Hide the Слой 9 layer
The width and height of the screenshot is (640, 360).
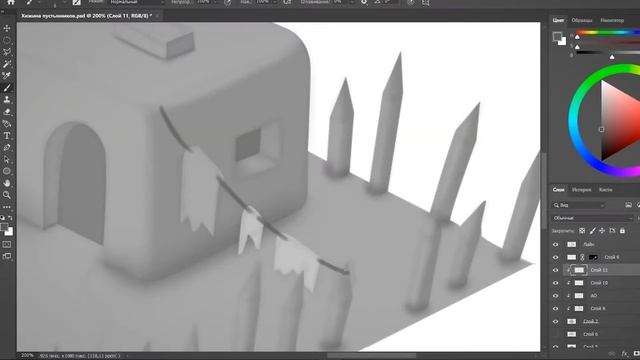(x=556, y=257)
